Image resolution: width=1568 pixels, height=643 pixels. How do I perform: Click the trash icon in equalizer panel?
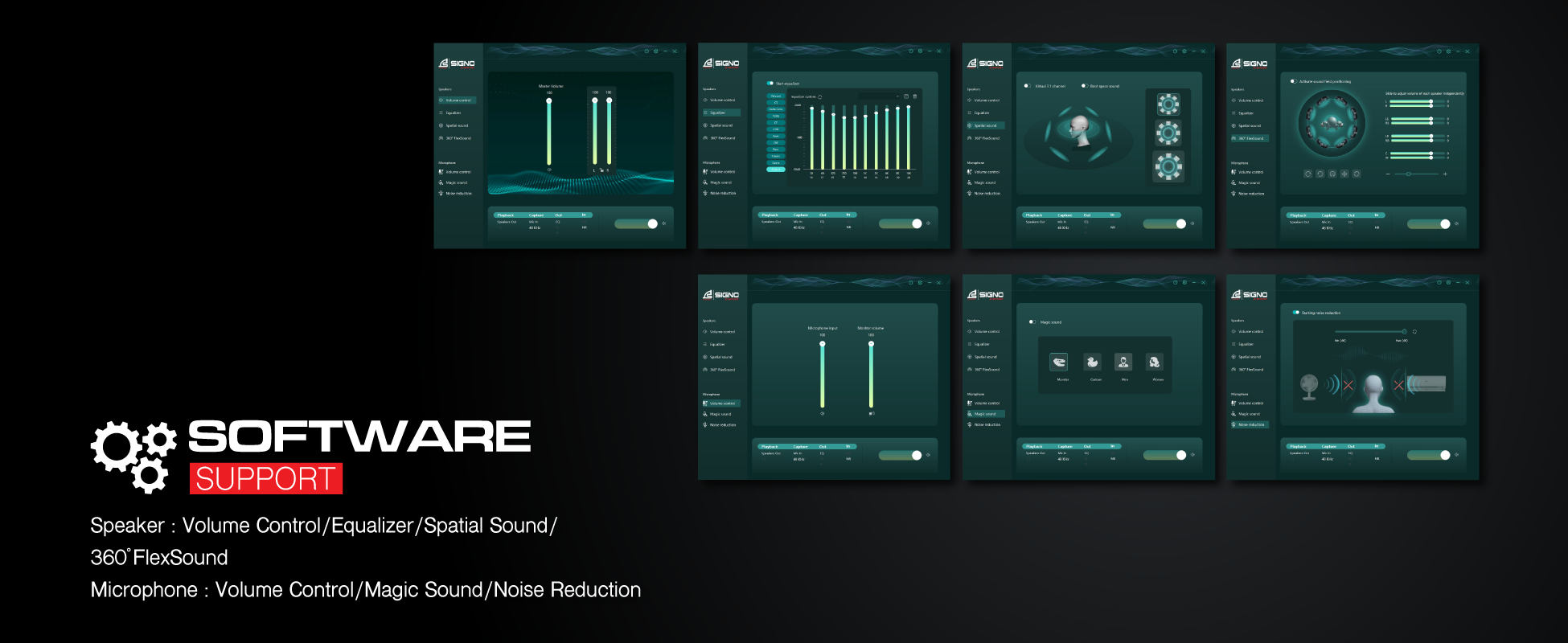point(915,96)
